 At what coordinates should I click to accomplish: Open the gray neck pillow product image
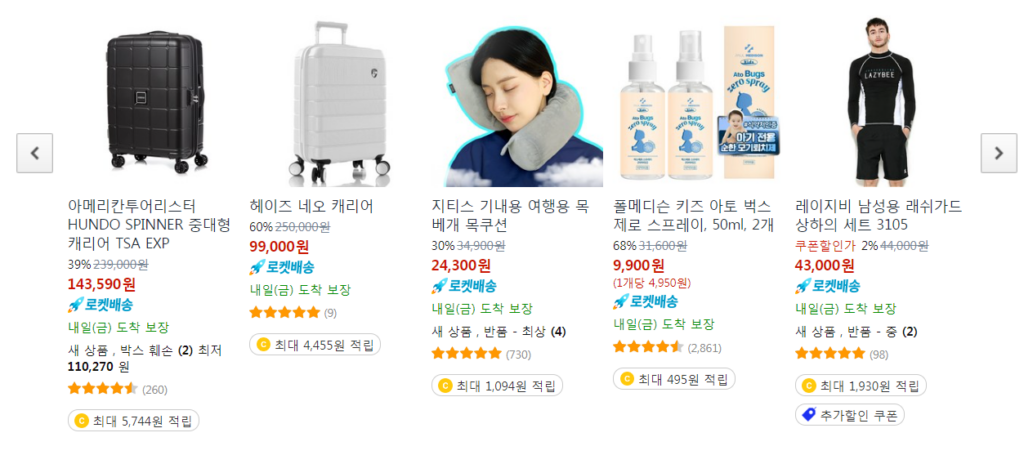point(520,108)
